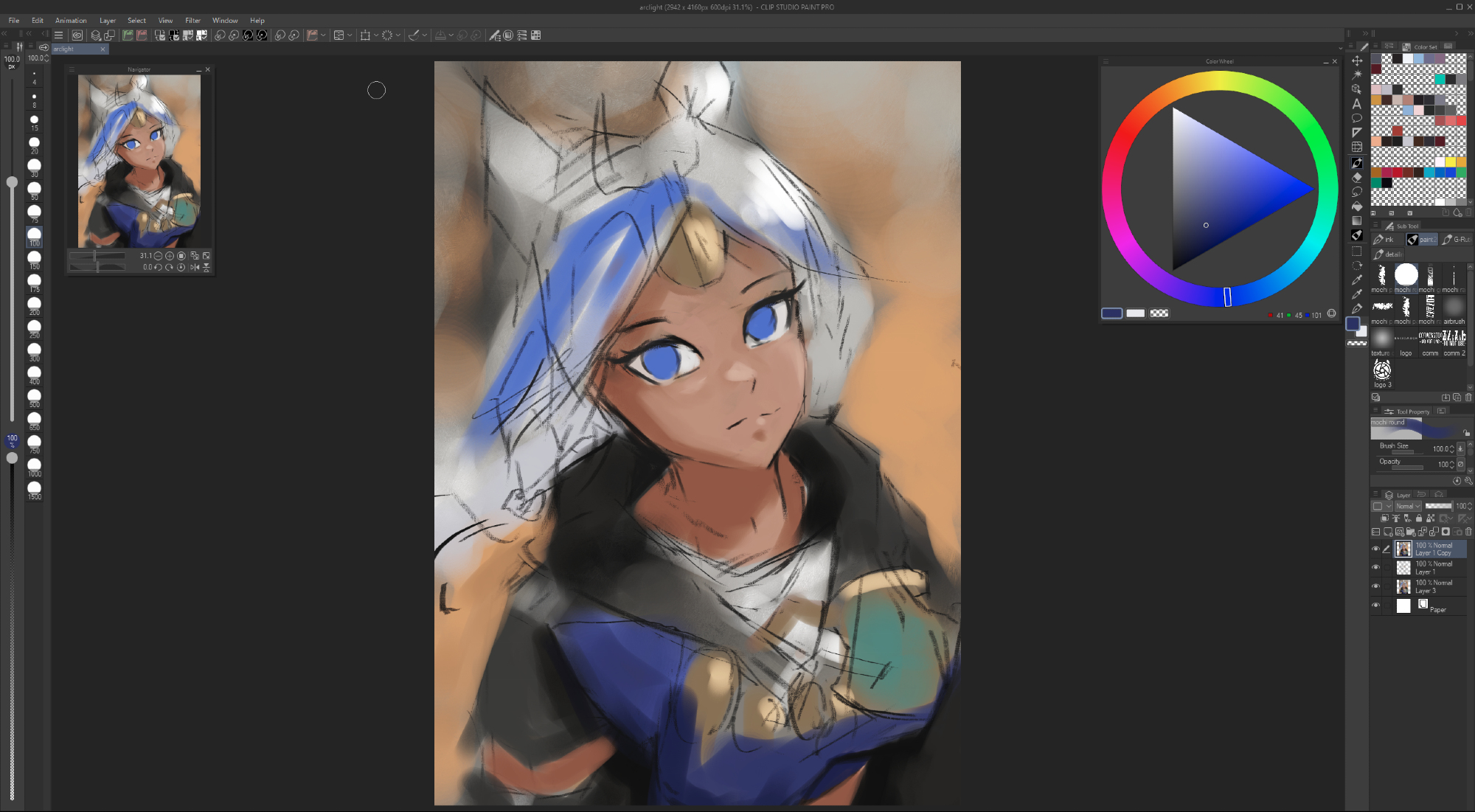Click the delete layer trash icon
This screenshot has width=1475, height=812.
click(x=1468, y=532)
